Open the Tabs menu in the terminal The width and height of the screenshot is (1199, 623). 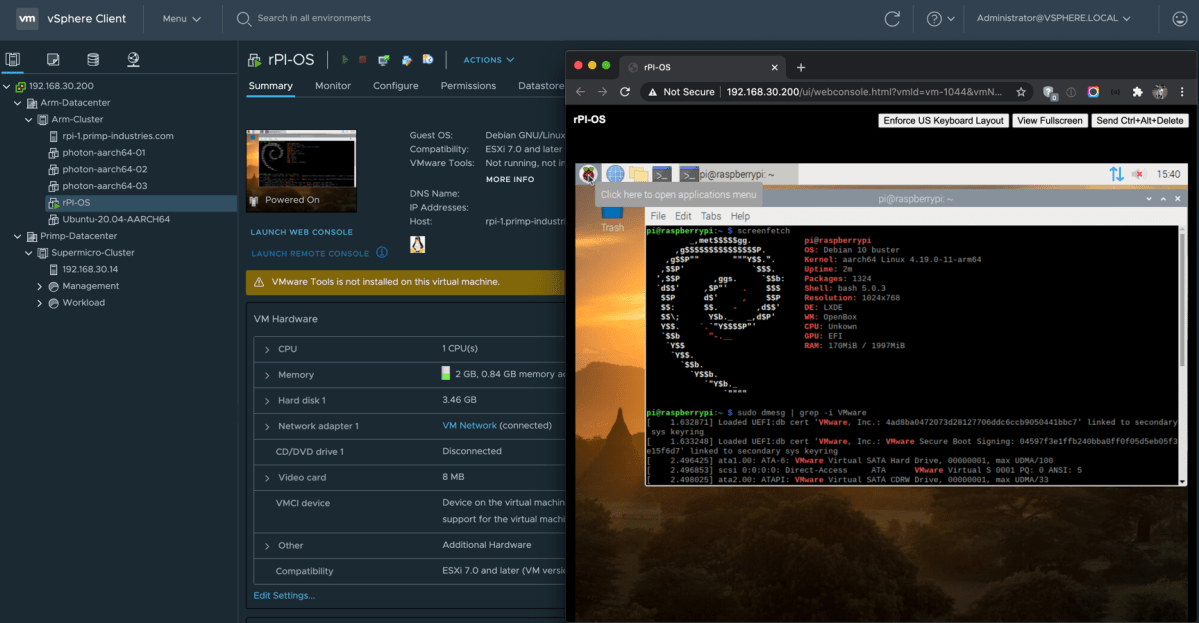pyautogui.click(x=710, y=216)
